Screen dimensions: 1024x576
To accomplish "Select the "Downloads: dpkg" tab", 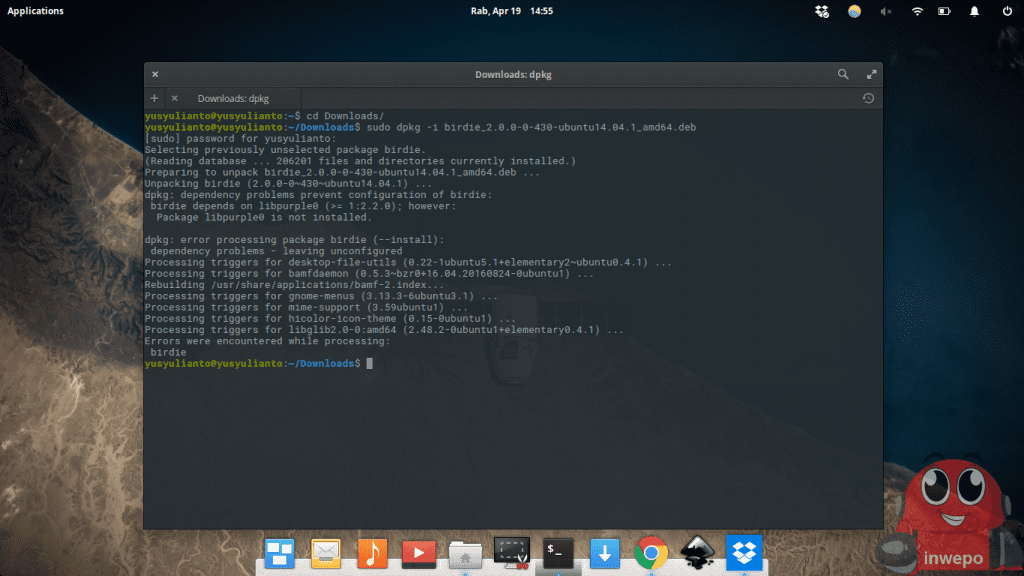I will [233, 98].
